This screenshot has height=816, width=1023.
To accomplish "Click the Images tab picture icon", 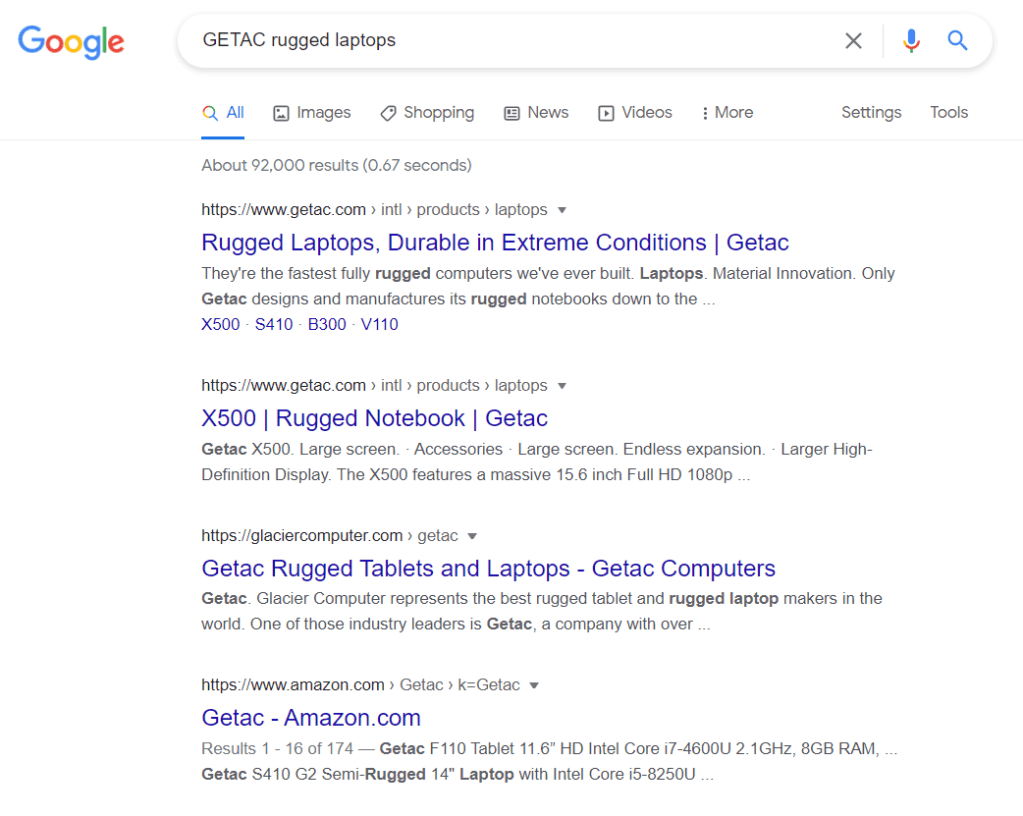I will 281,113.
